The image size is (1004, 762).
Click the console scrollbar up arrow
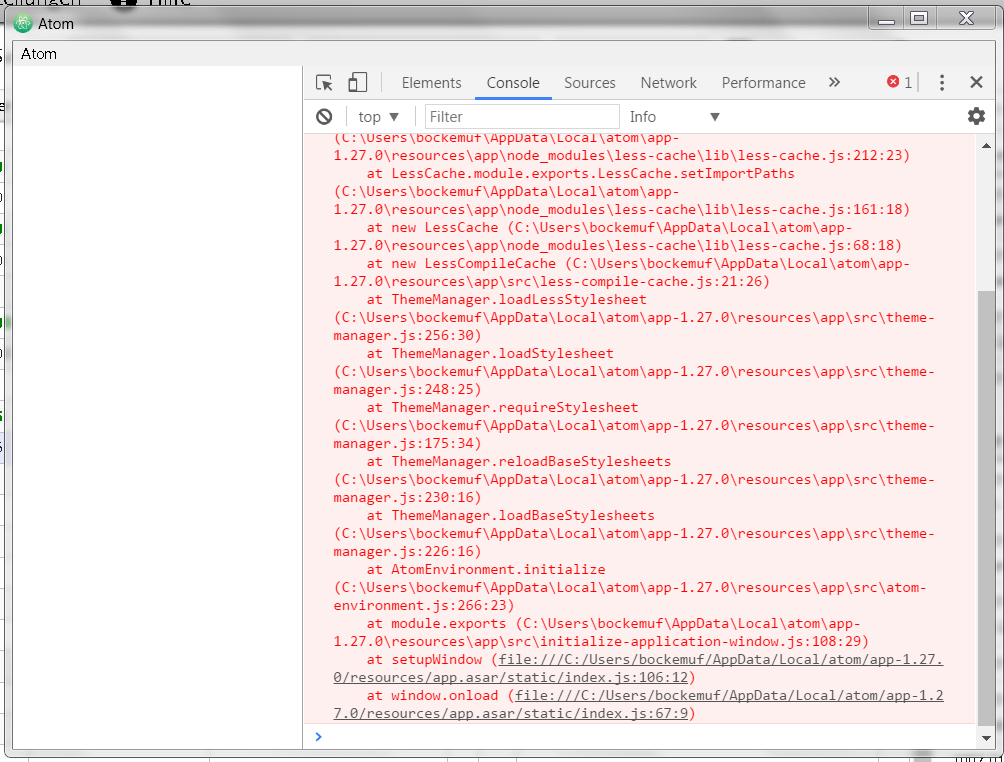986,146
